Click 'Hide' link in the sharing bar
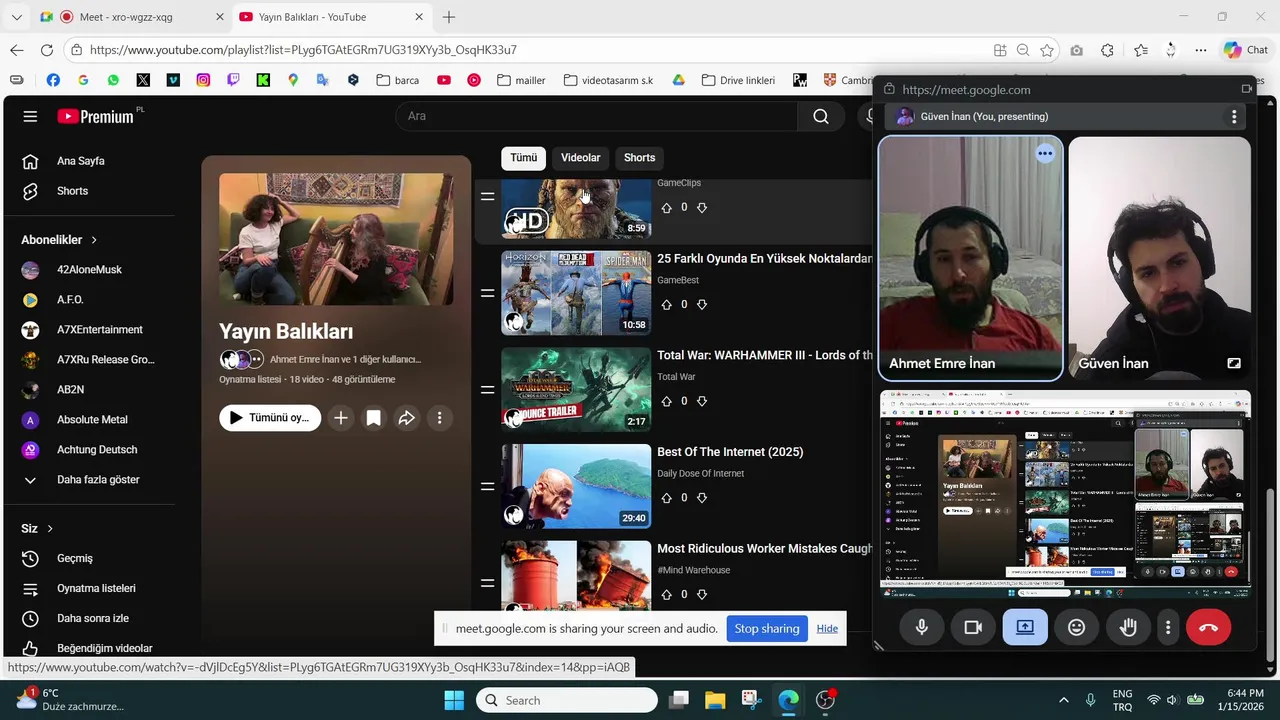Screen dimensions: 1280x720 827,629
